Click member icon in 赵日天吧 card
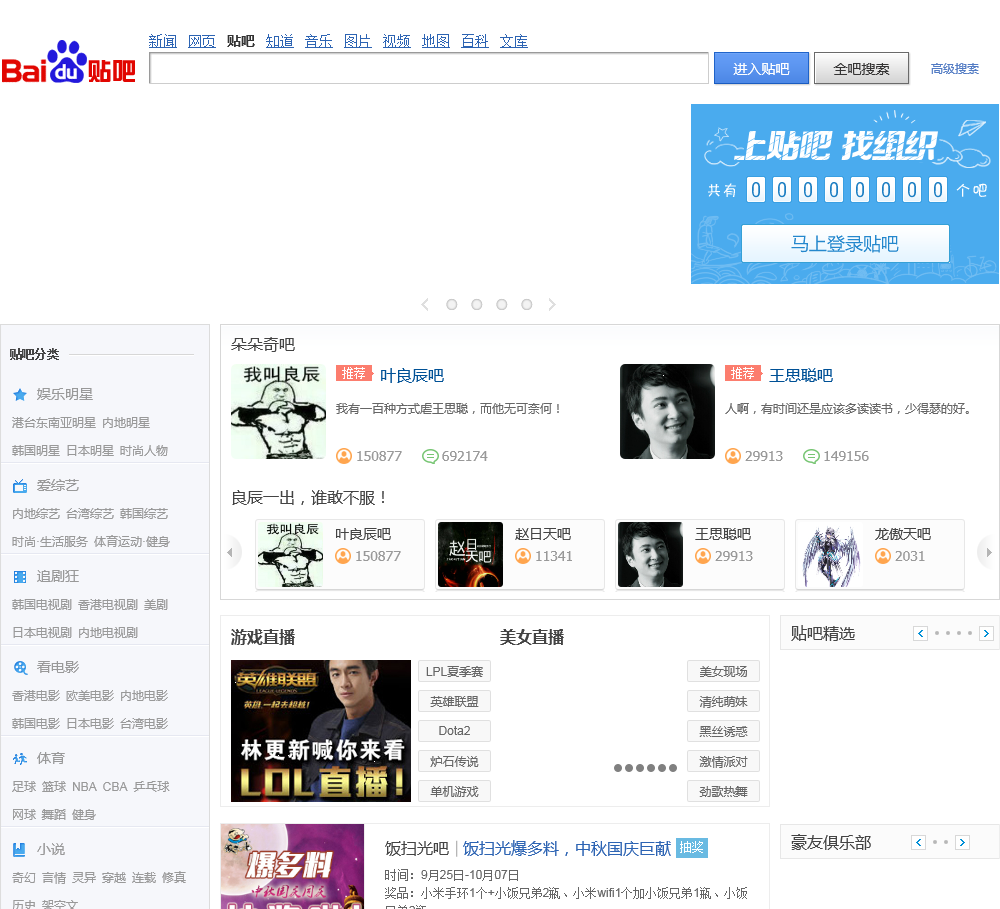This screenshot has width=1000, height=909. point(523,556)
